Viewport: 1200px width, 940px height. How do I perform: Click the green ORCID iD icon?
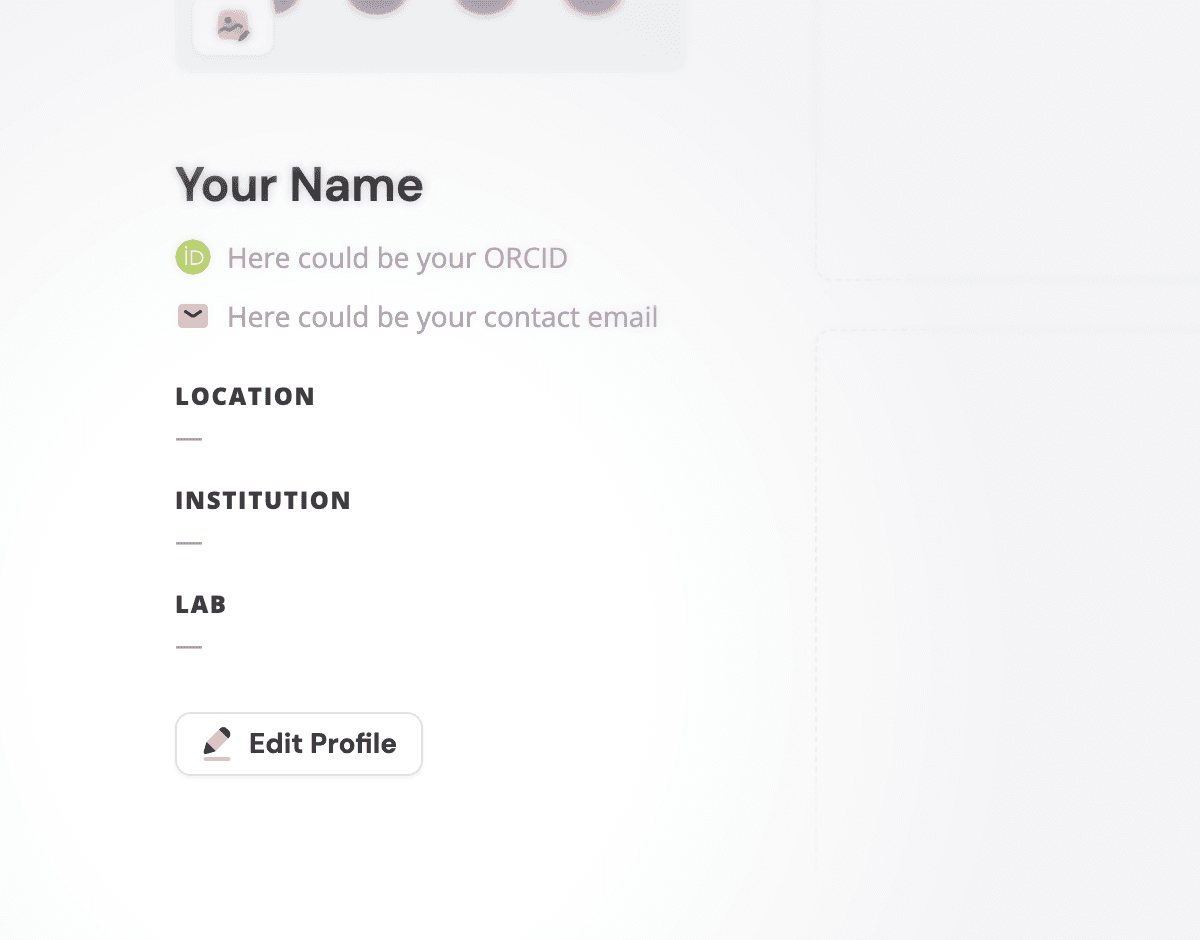192,257
